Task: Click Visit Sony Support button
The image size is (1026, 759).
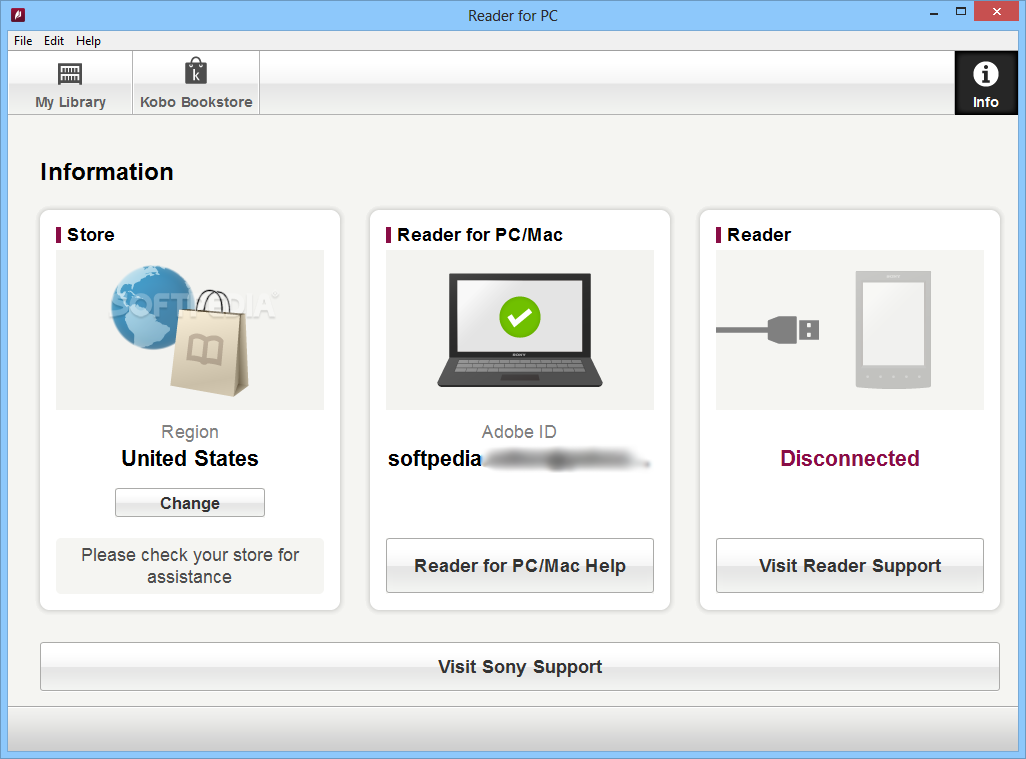Action: tap(520, 666)
